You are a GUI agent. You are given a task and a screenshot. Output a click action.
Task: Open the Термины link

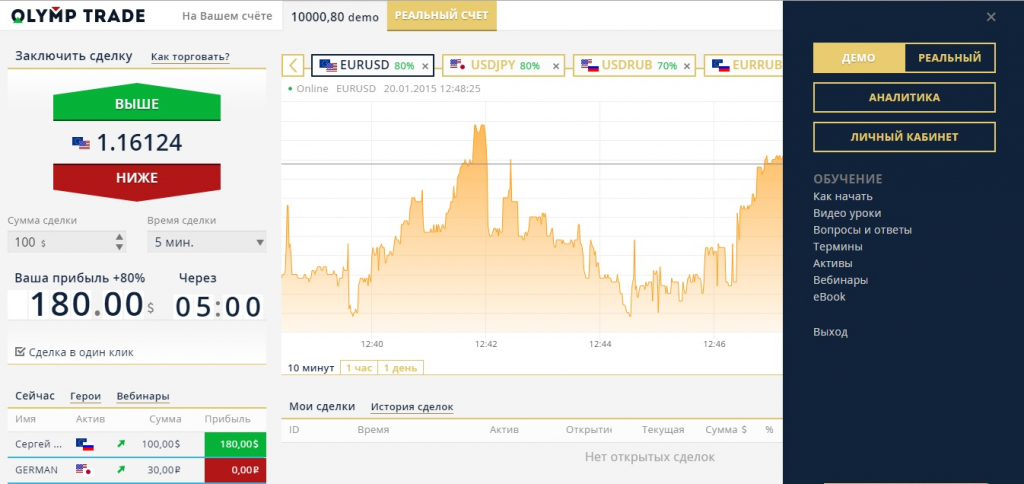[x=838, y=247]
